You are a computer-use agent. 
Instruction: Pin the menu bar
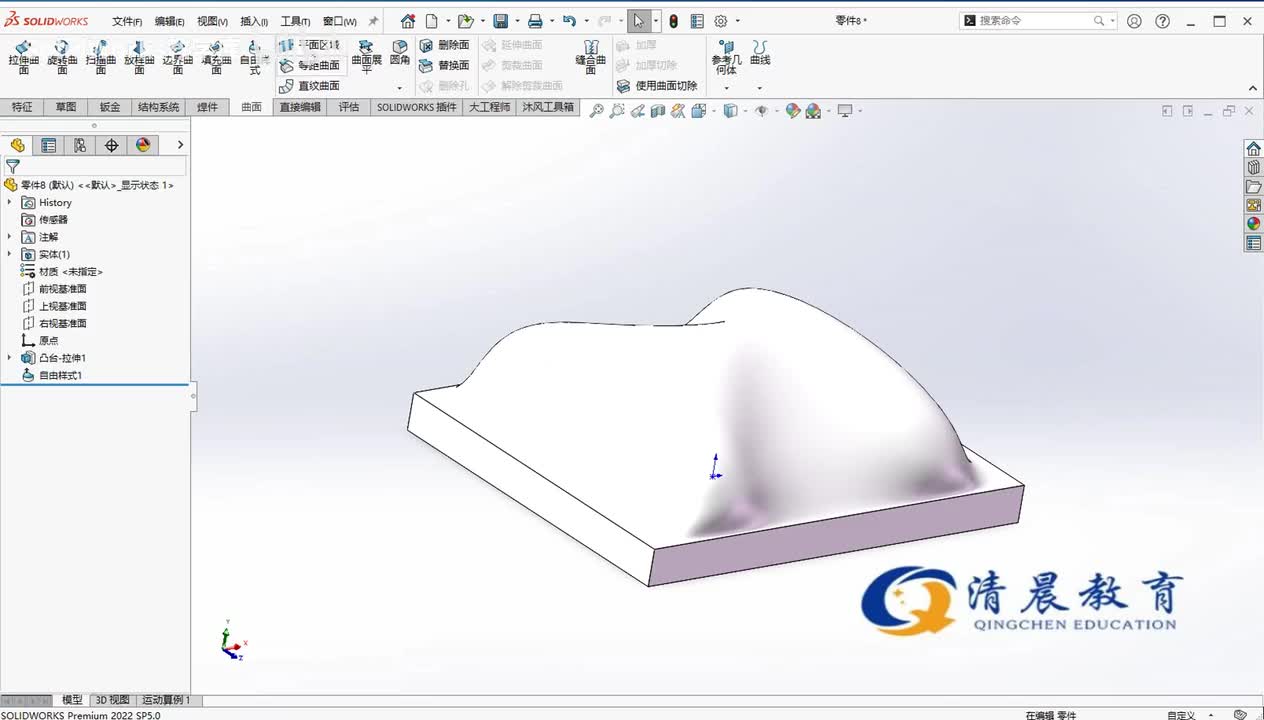[x=374, y=21]
